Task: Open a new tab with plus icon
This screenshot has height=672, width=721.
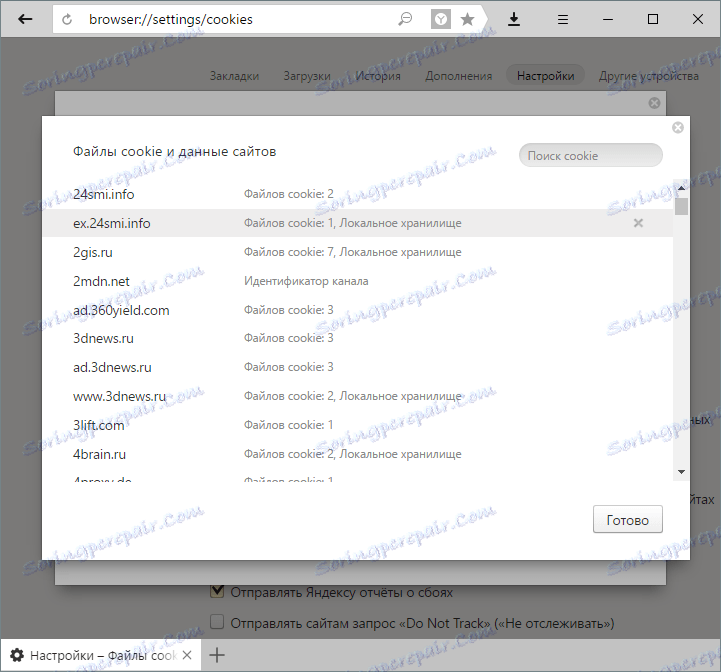Action: (x=217, y=655)
